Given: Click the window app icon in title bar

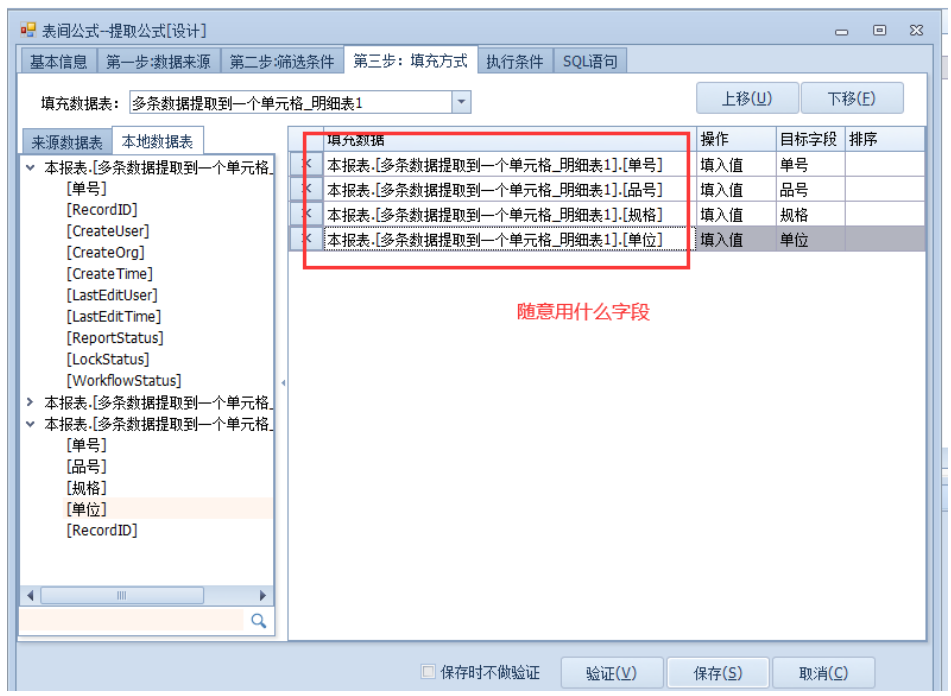Looking at the screenshot, I should point(28,31).
